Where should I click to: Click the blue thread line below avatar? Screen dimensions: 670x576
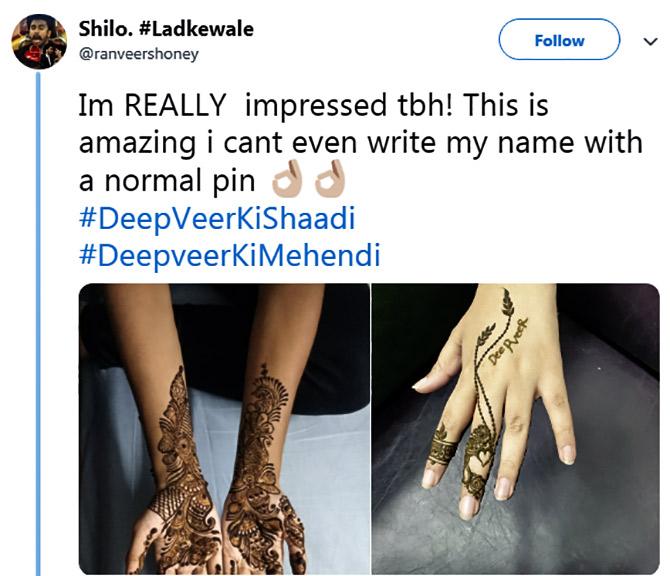click(38, 323)
